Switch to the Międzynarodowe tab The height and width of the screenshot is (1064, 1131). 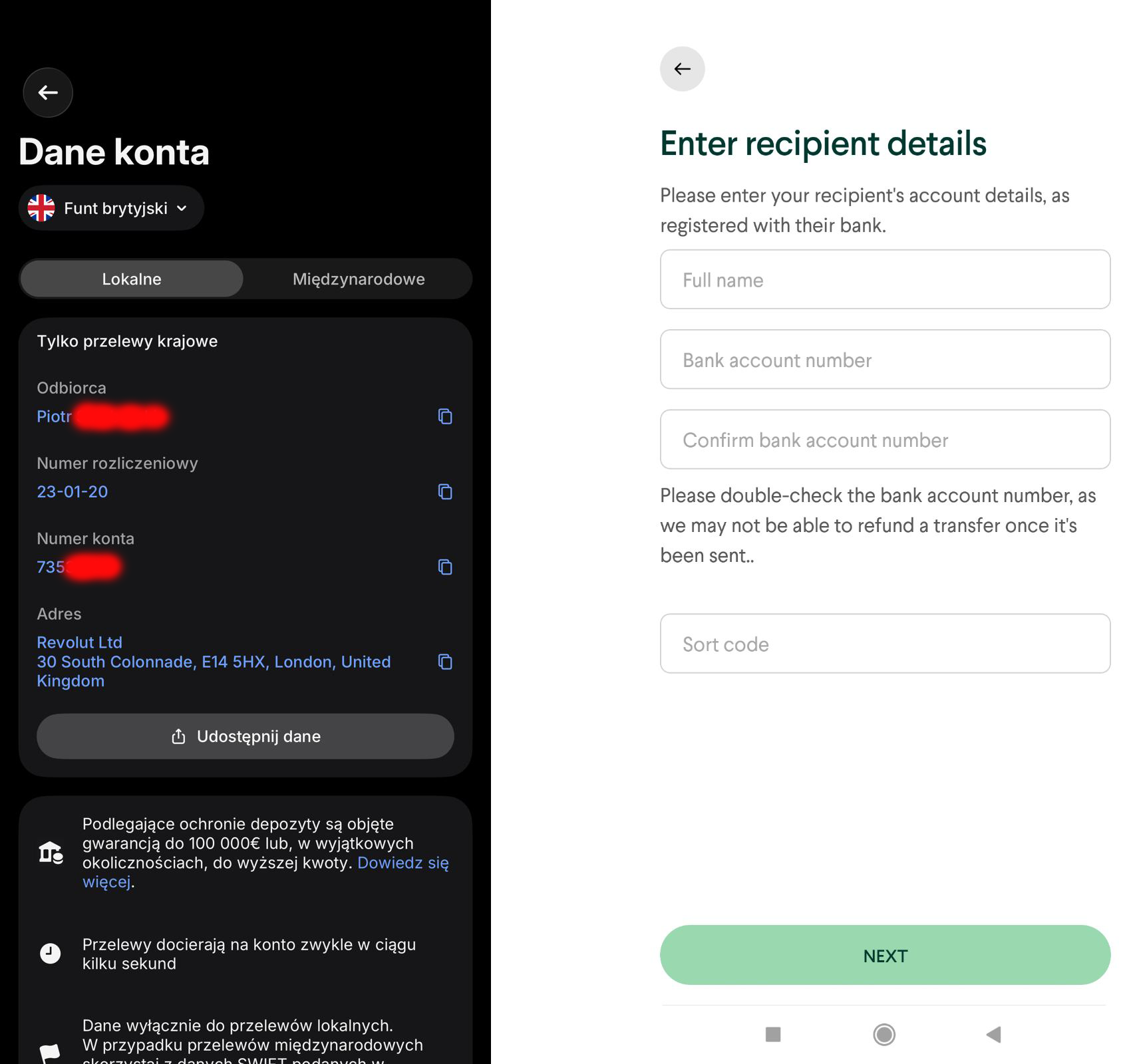coord(359,279)
